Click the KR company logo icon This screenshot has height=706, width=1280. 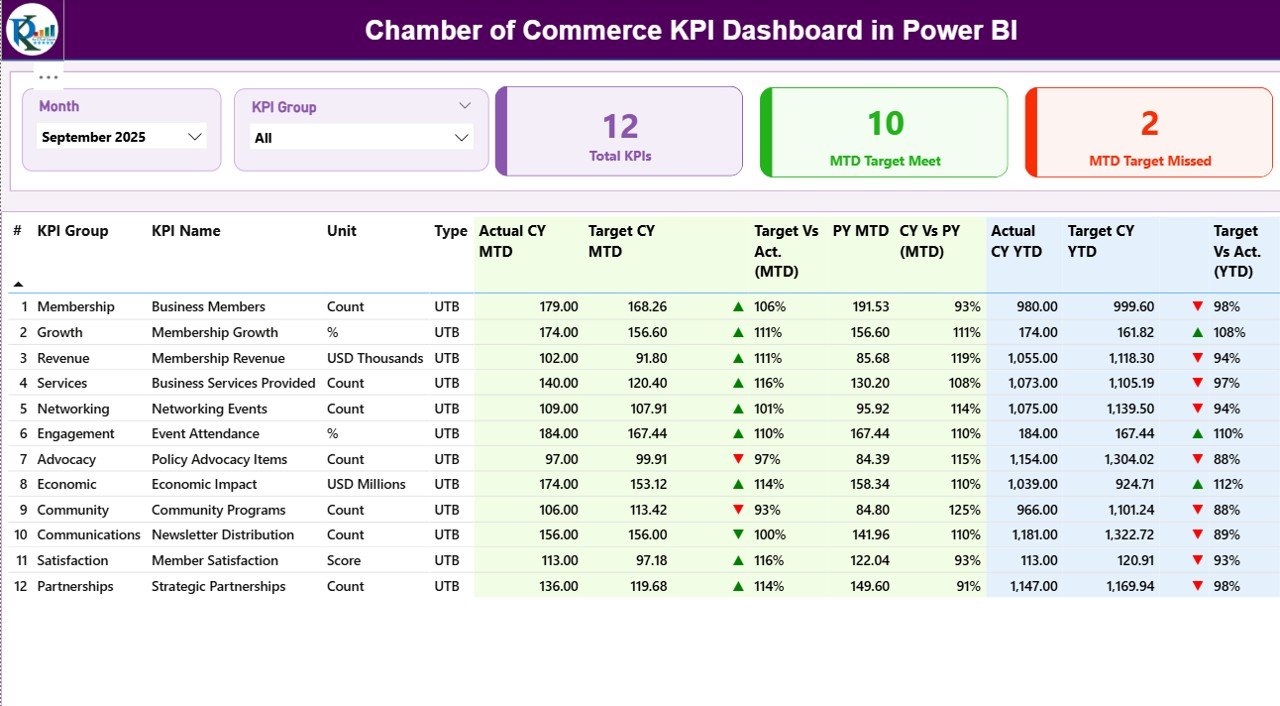[30, 30]
